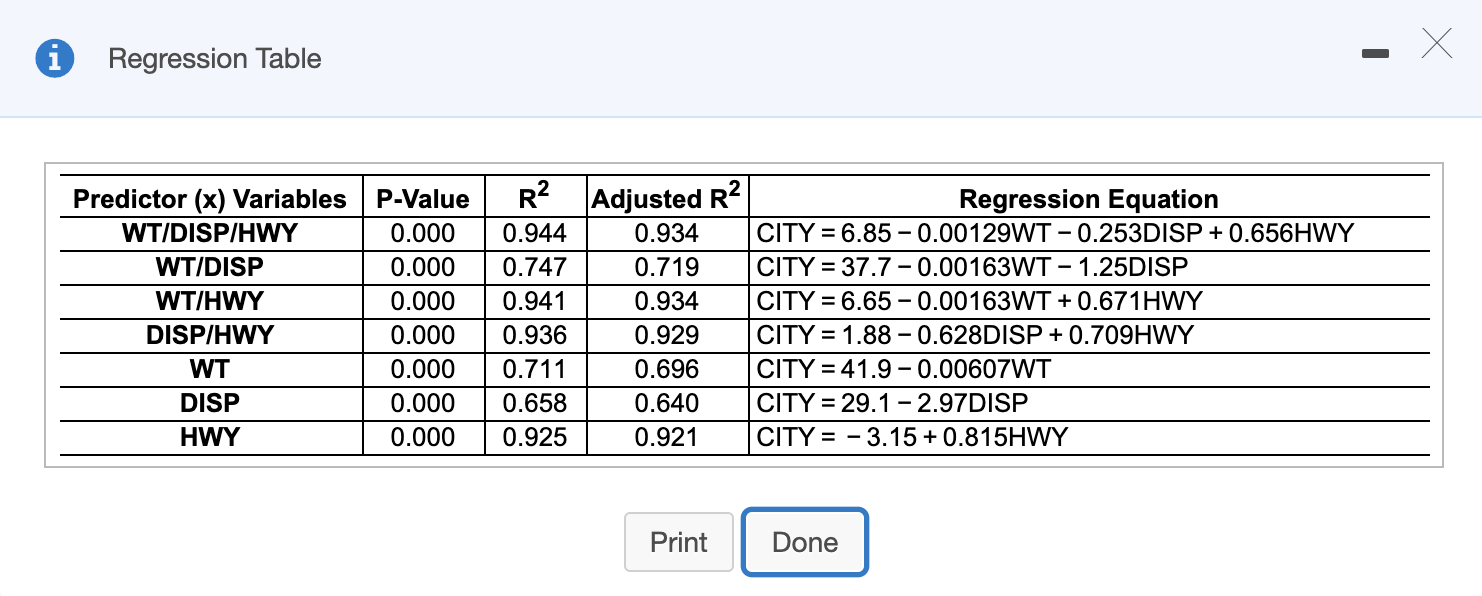Select R² value 0.941
Screen dimensions: 1482x596
tap(535, 301)
